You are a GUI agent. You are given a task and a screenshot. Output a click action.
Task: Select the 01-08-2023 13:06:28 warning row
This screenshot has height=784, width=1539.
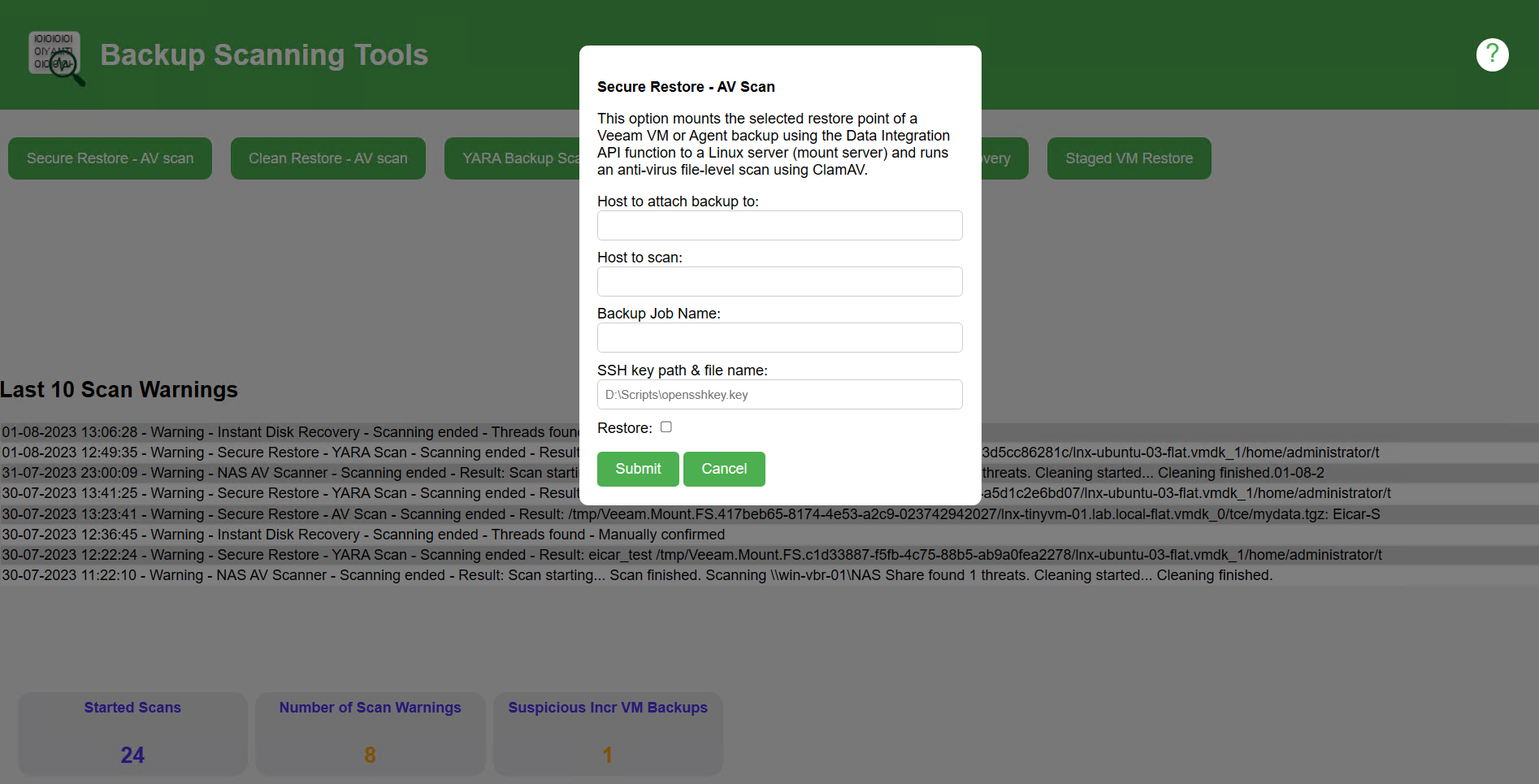click(x=769, y=432)
